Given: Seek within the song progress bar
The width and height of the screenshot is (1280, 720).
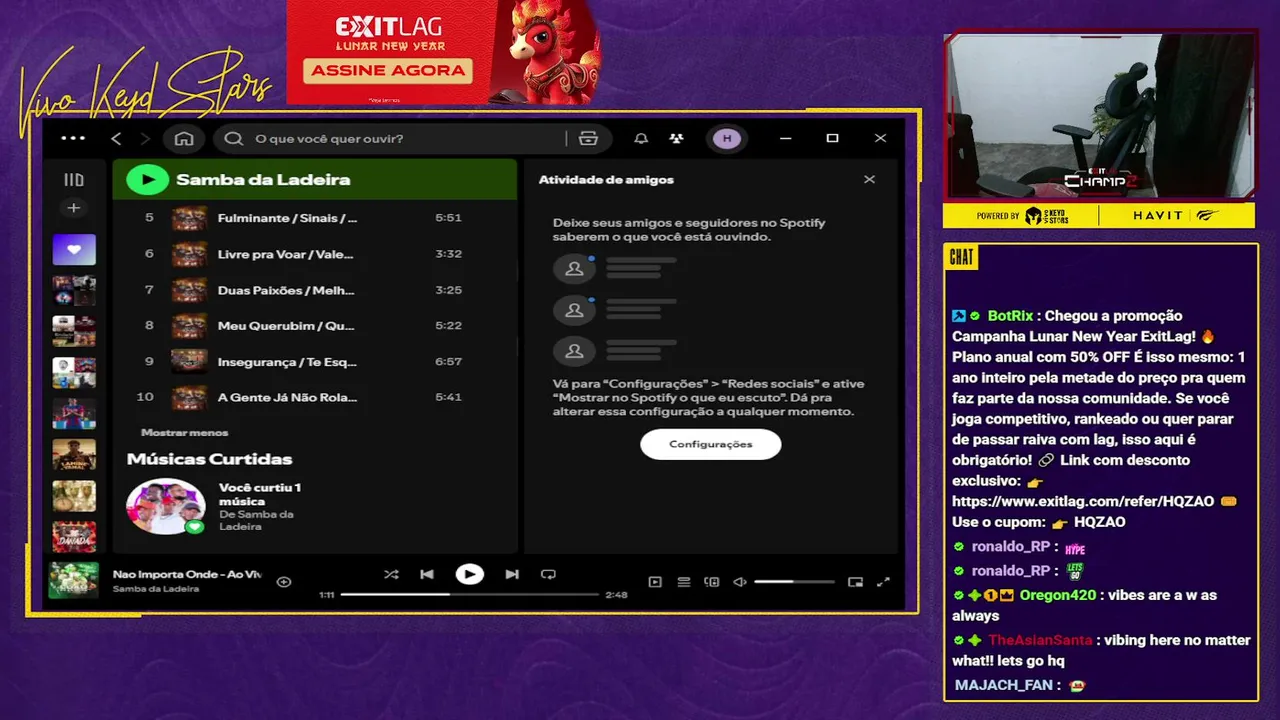Looking at the screenshot, I should tap(470, 594).
